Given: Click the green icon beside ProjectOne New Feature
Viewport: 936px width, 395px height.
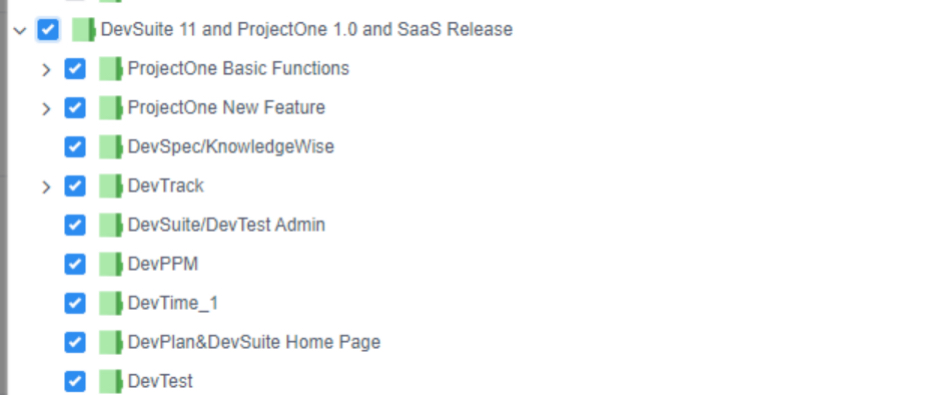Looking at the screenshot, I should point(110,108).
